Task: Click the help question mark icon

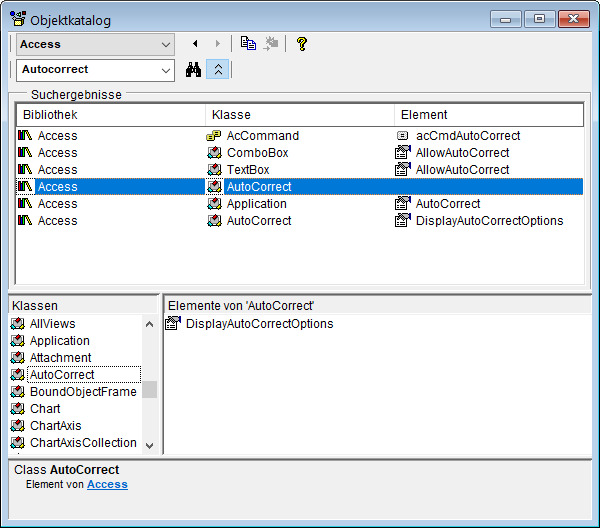Action: tap(301, 44)
